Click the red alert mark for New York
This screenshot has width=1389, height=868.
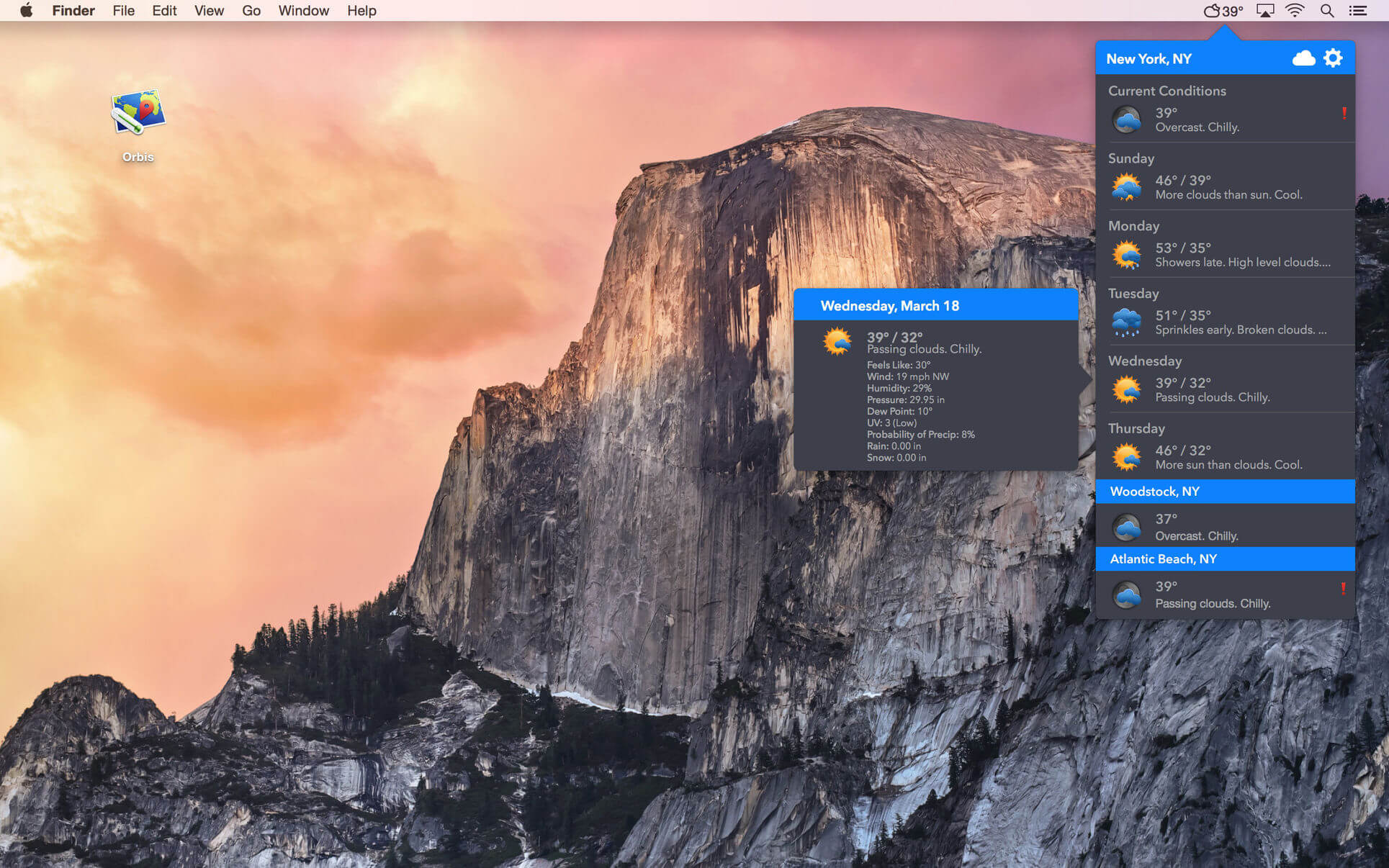(1344, 113)
